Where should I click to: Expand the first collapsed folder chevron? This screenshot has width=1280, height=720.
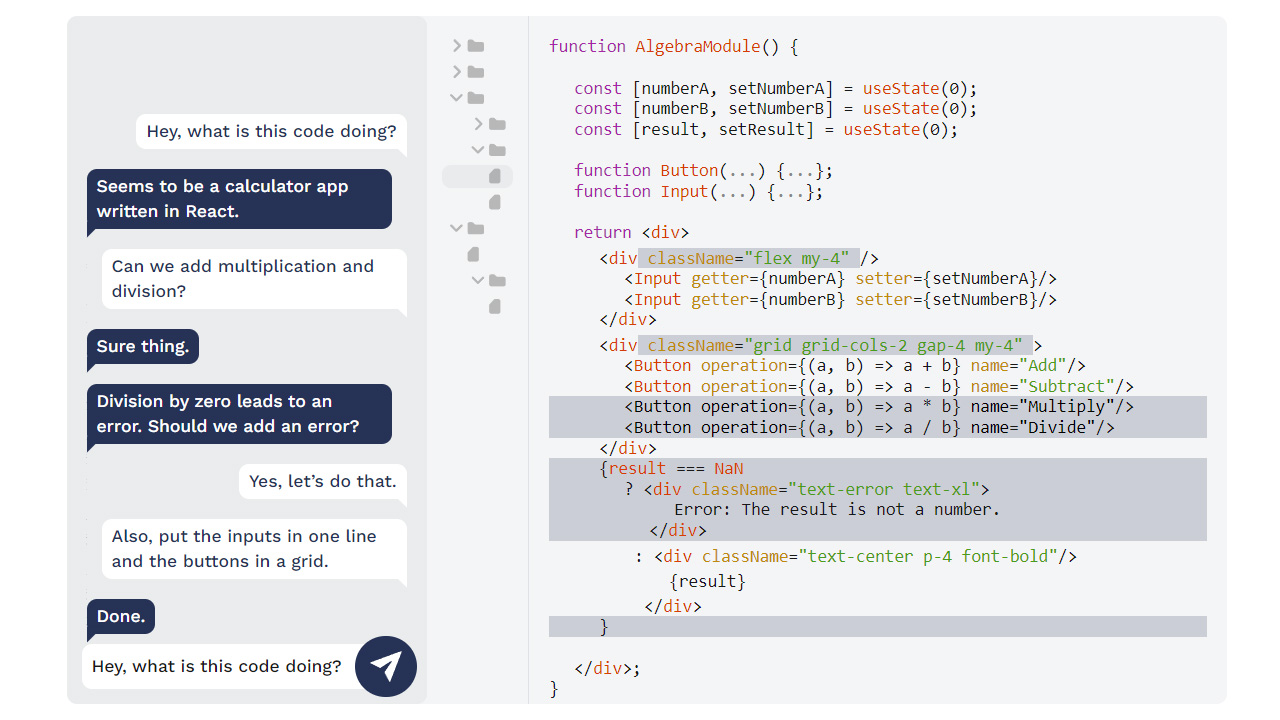point(457,46)
